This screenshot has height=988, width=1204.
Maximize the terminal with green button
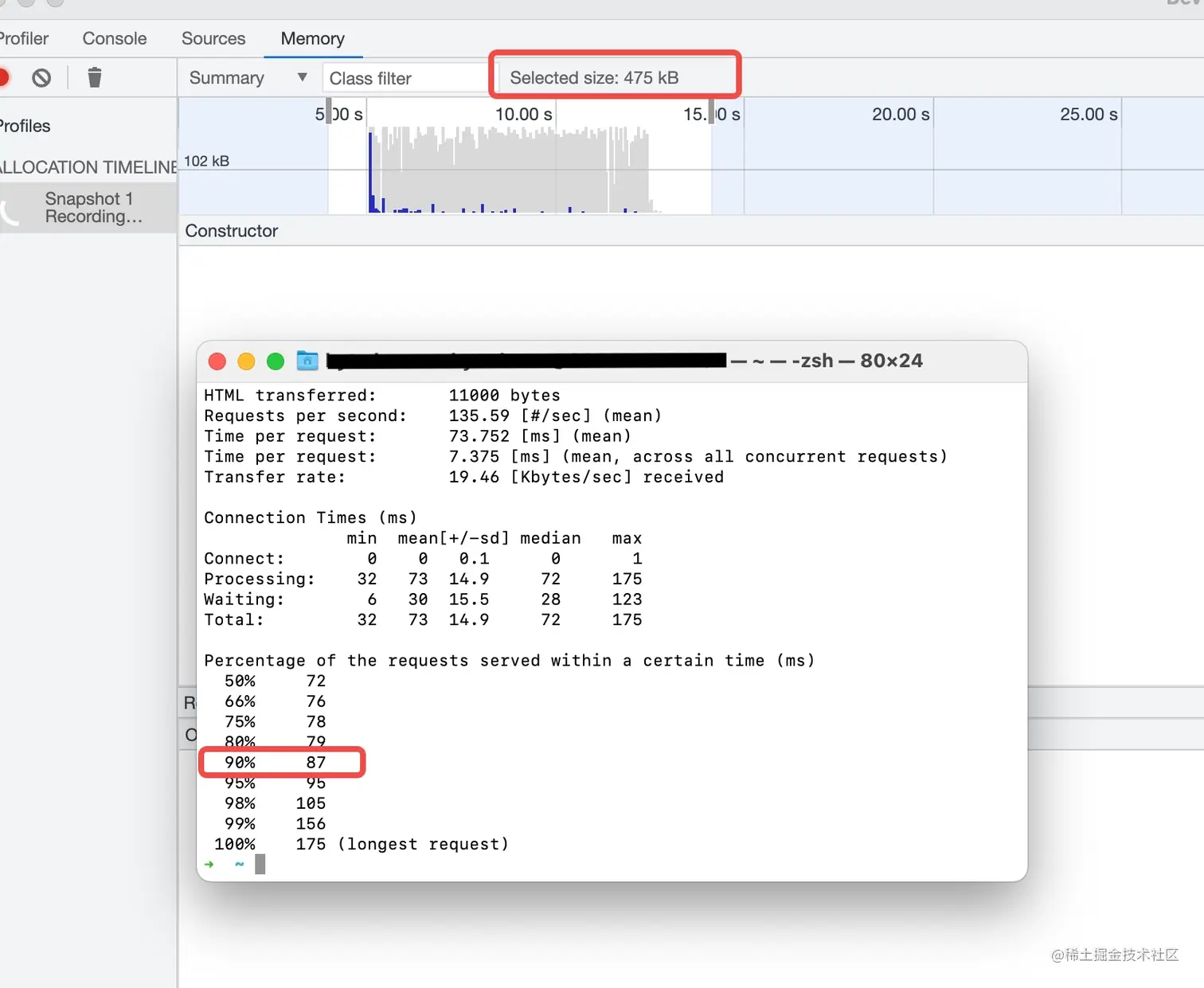point(276,361)
